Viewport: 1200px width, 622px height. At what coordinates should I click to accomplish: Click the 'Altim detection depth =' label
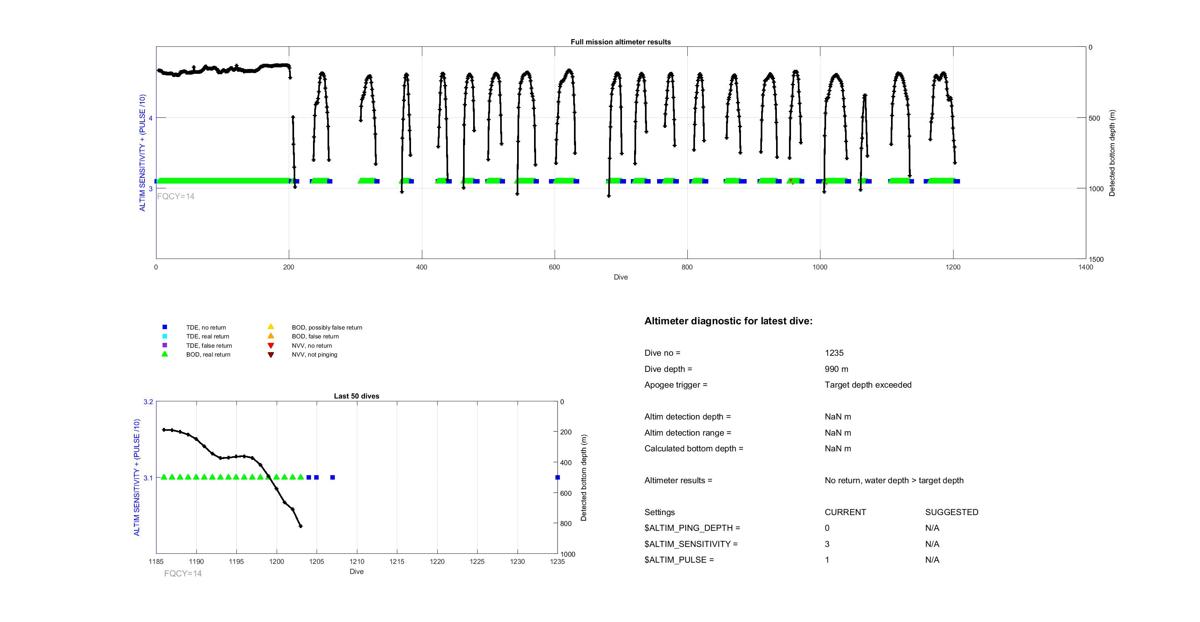pos(687,417)
